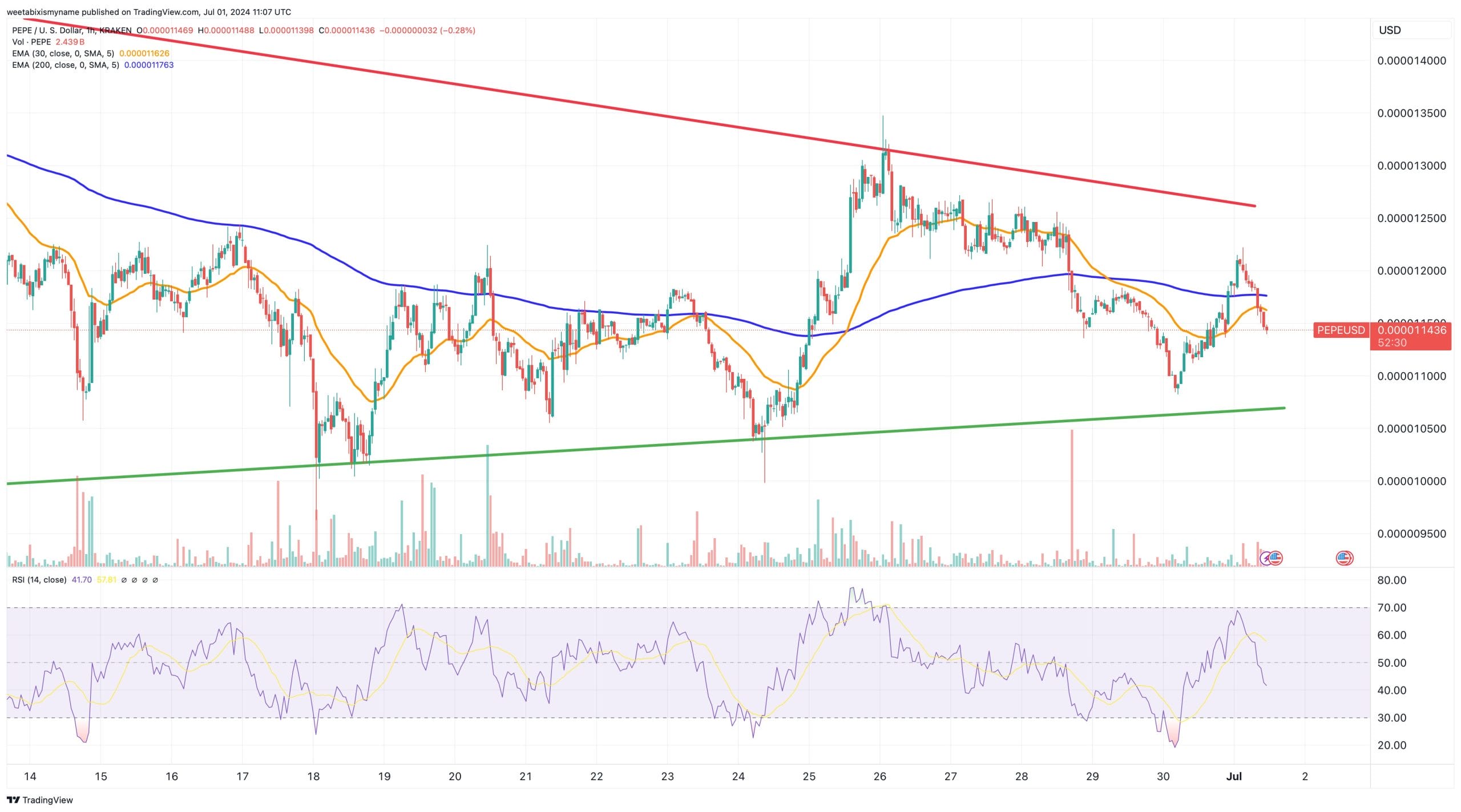The height and width of the screenshot is (812, 1461).
Task: Click the red PEPEUSD price tag on axis
Action: click(x=1342, y=330)
